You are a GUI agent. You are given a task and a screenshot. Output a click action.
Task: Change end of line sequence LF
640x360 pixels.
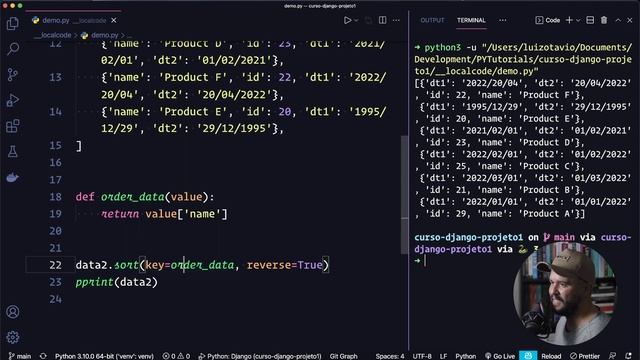click(443, 356)
